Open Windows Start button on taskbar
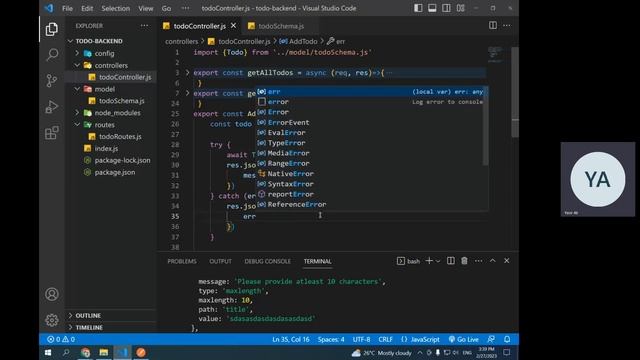The image size is (640, 360). (48, 352)
